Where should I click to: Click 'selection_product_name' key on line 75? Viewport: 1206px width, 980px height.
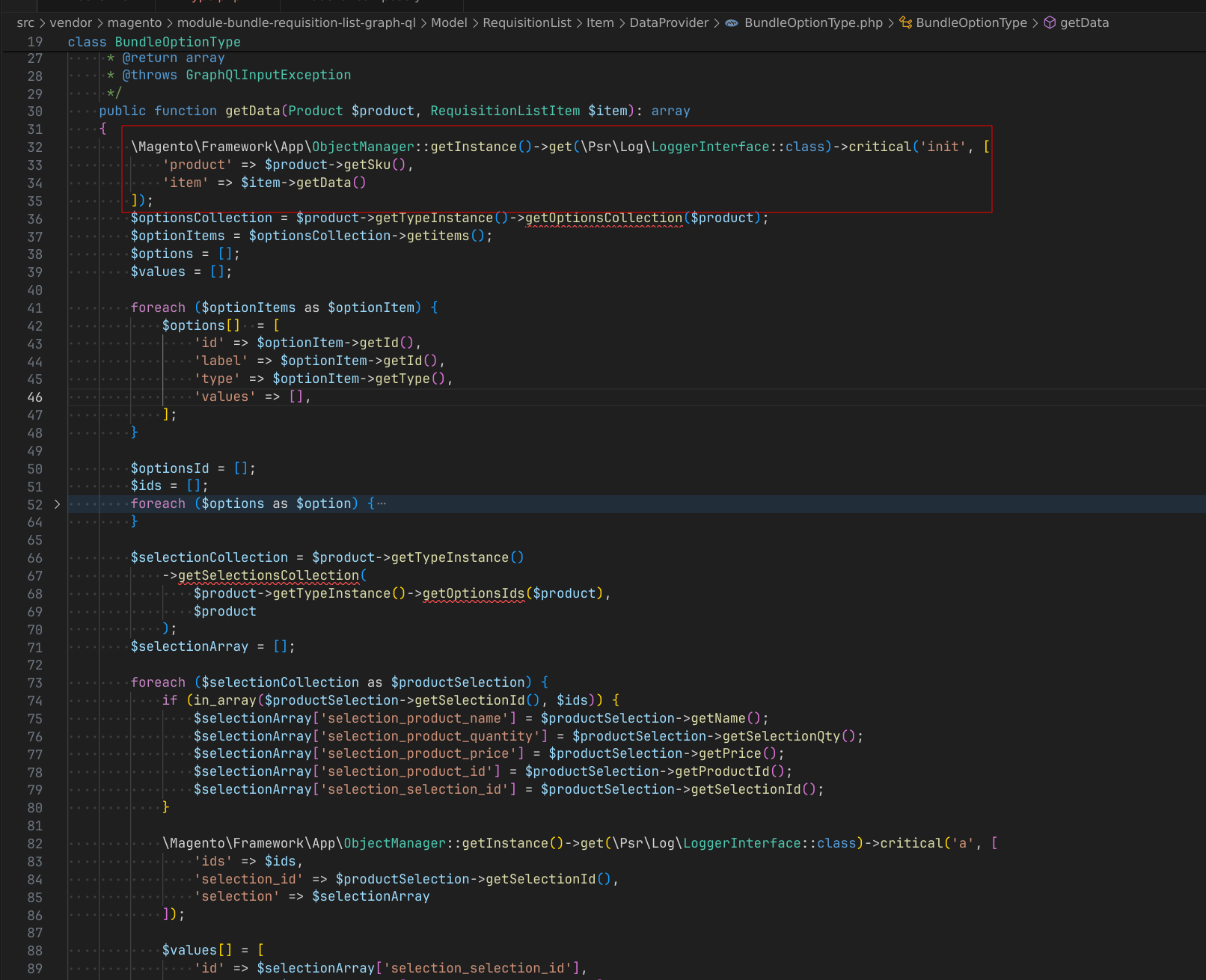414,718
